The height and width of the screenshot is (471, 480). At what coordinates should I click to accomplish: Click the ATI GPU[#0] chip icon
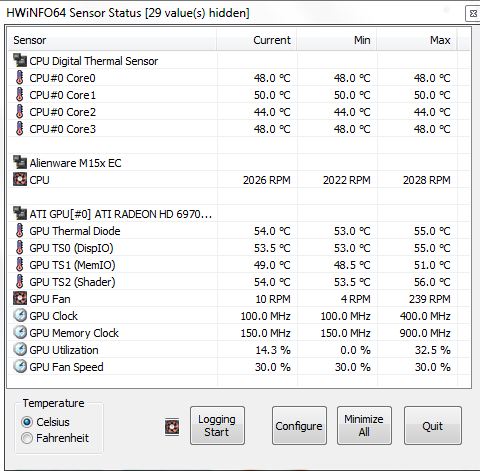(20, 214)
